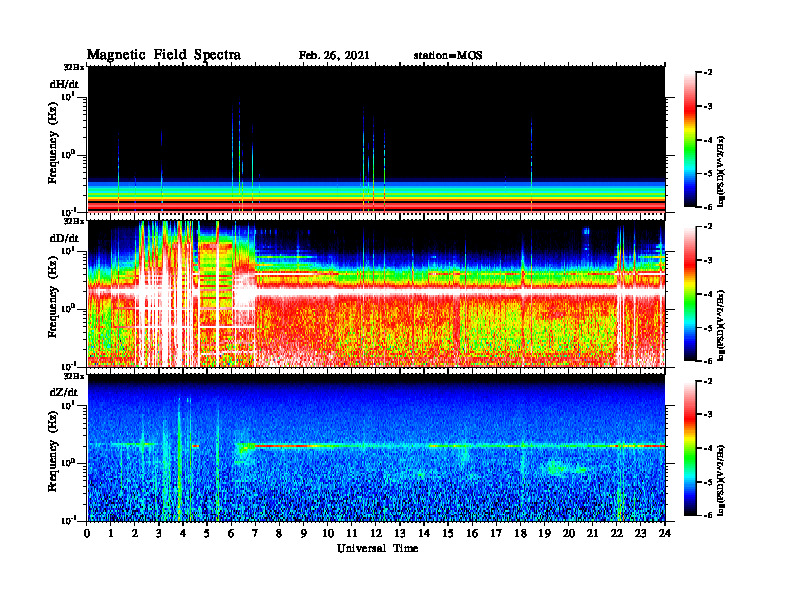Click the "Magnetic Field Spectra" title
792x612 pixels.
[x=164, y=55]
